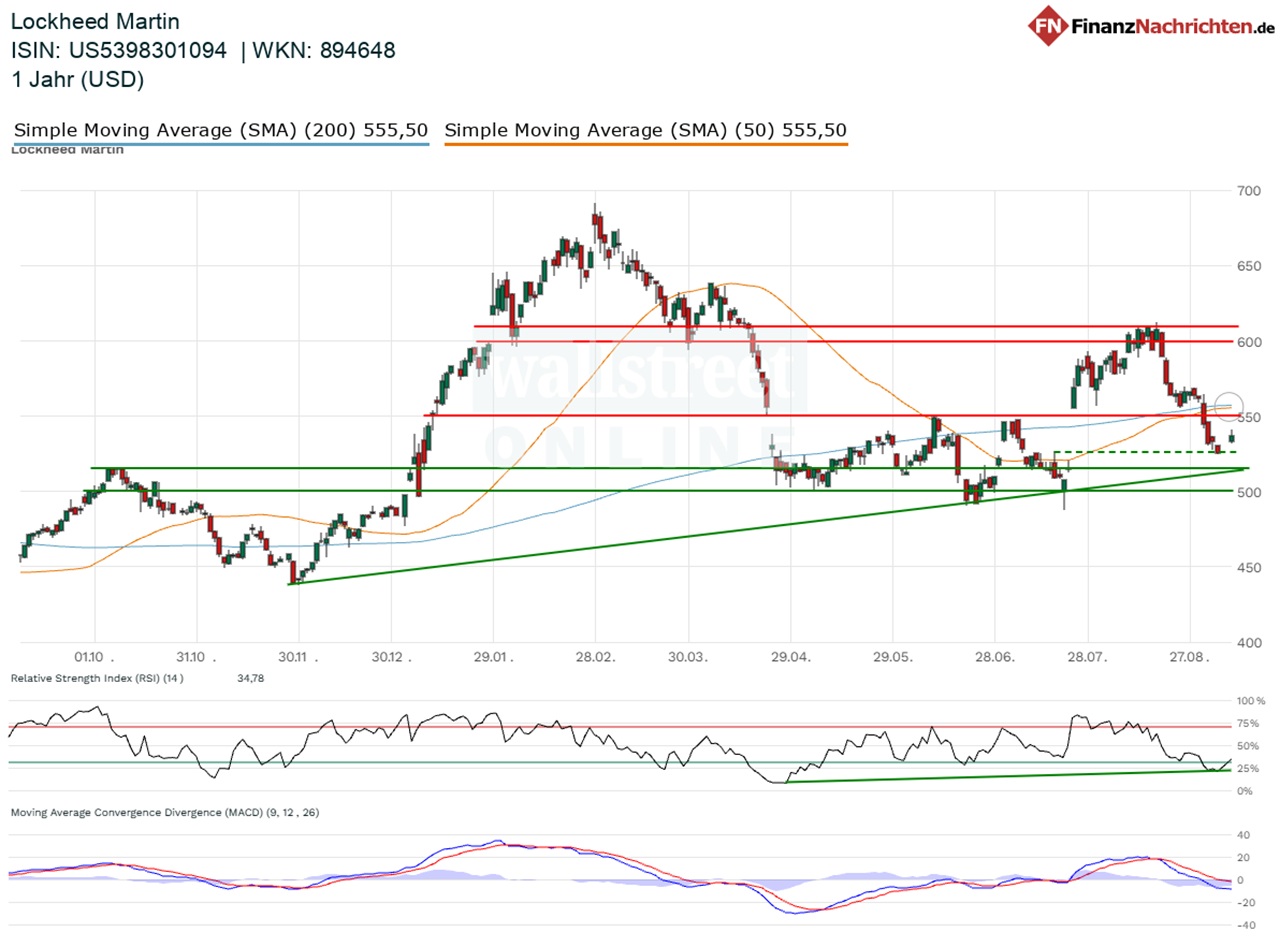Click the 400 price axis label
Screen dimensions: 1280x940
(x=1247, y=642)
